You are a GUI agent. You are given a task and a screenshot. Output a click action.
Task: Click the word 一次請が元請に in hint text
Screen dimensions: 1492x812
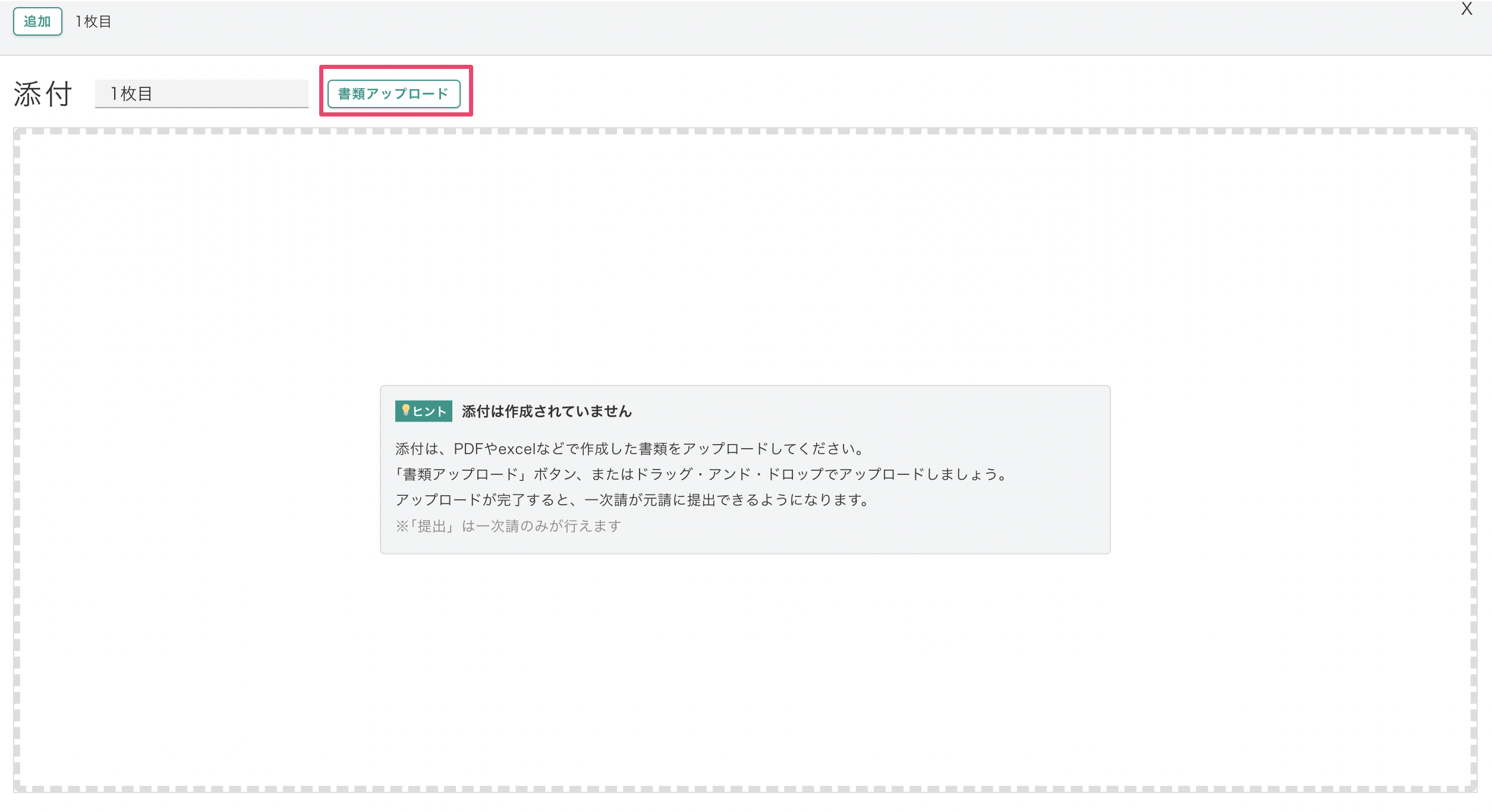pos(635,500)
